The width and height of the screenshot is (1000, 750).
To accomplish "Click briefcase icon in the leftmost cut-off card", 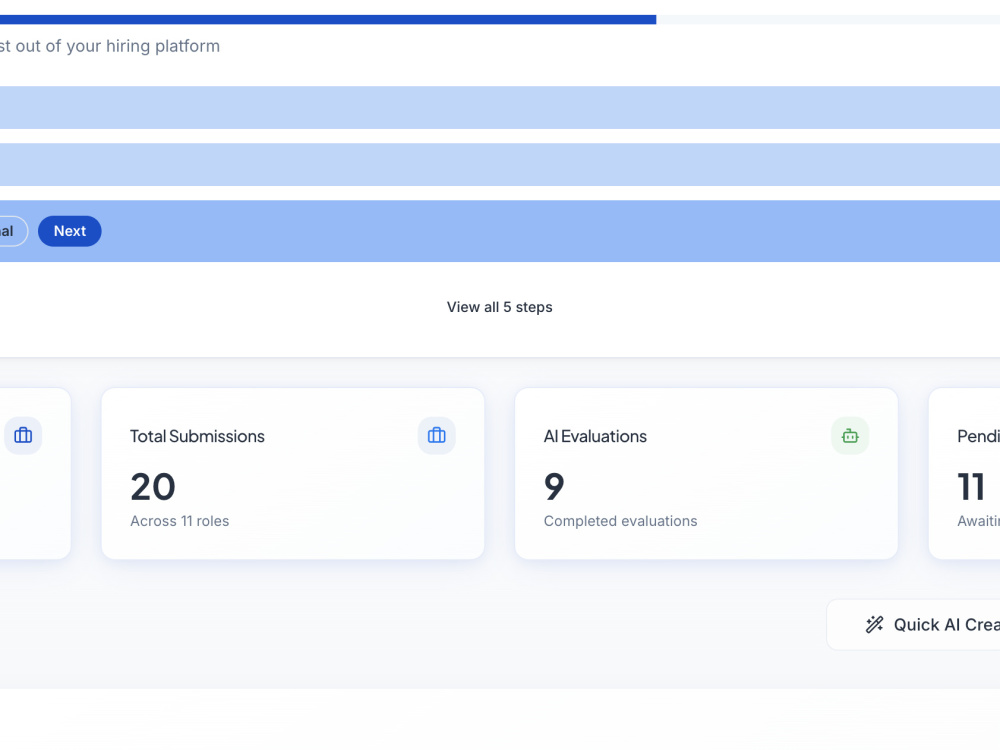I will point(23,436).
